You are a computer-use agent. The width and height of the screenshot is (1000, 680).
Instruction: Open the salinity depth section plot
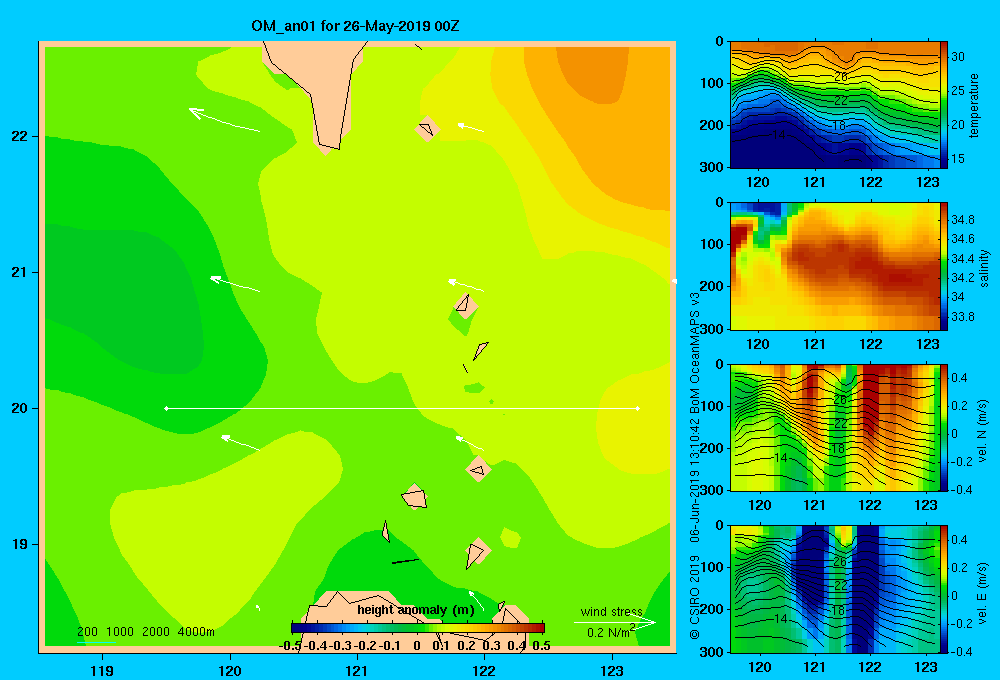(835, 267)
